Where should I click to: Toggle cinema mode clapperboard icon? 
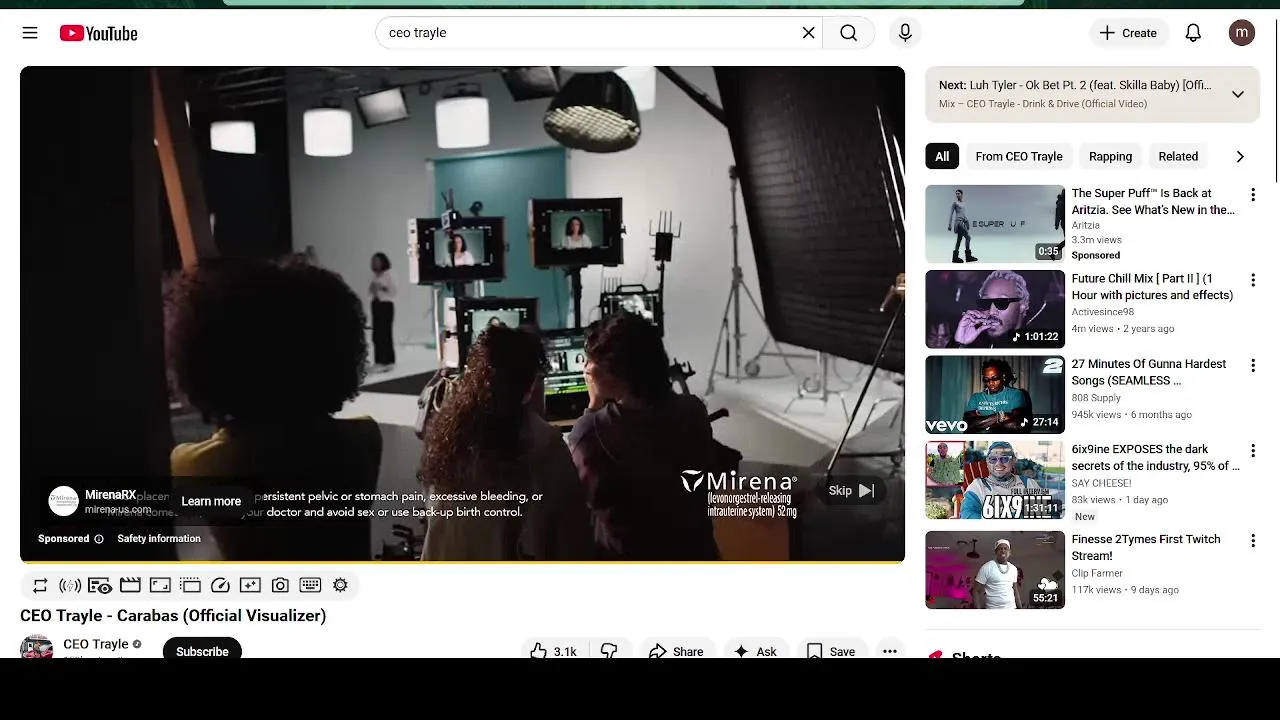130,585
